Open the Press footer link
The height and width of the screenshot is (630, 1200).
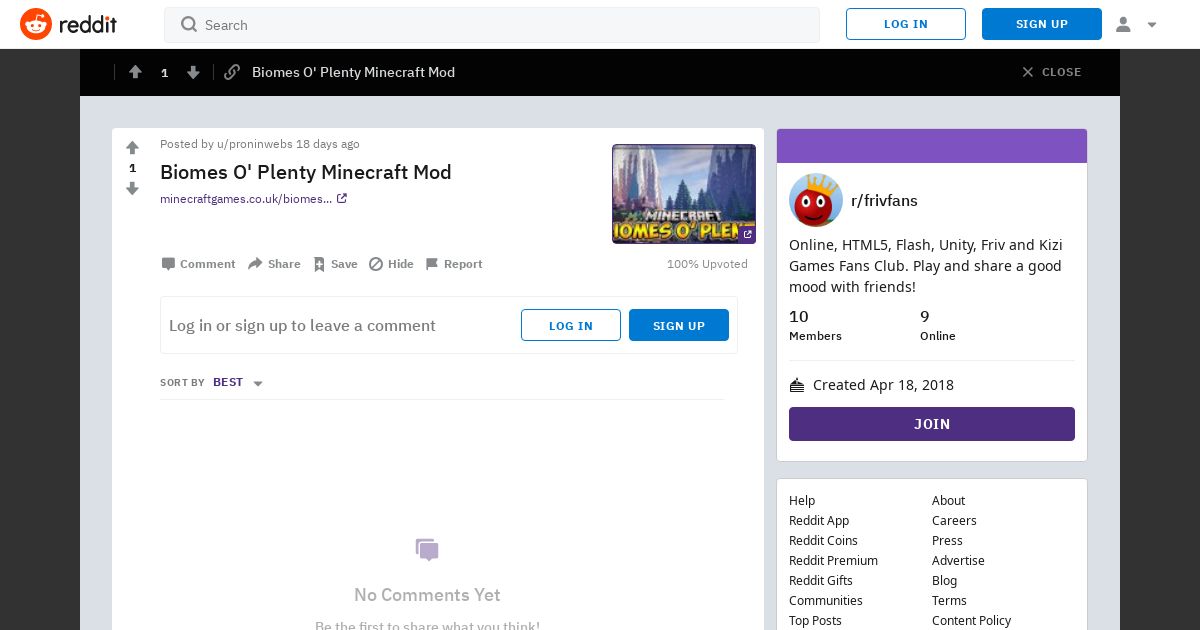tap(947, 541)
